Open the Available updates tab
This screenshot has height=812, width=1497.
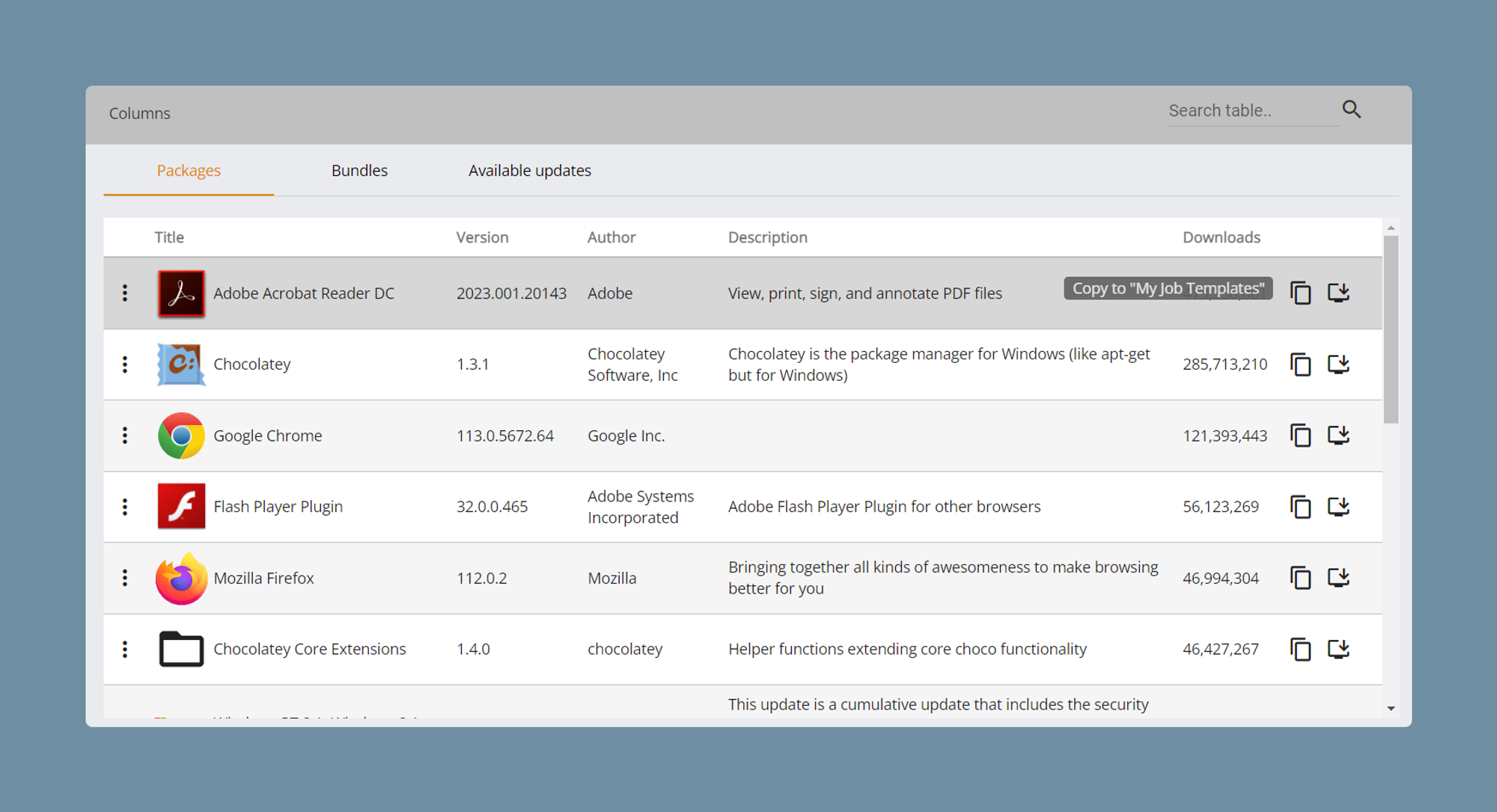coord(530,171)
